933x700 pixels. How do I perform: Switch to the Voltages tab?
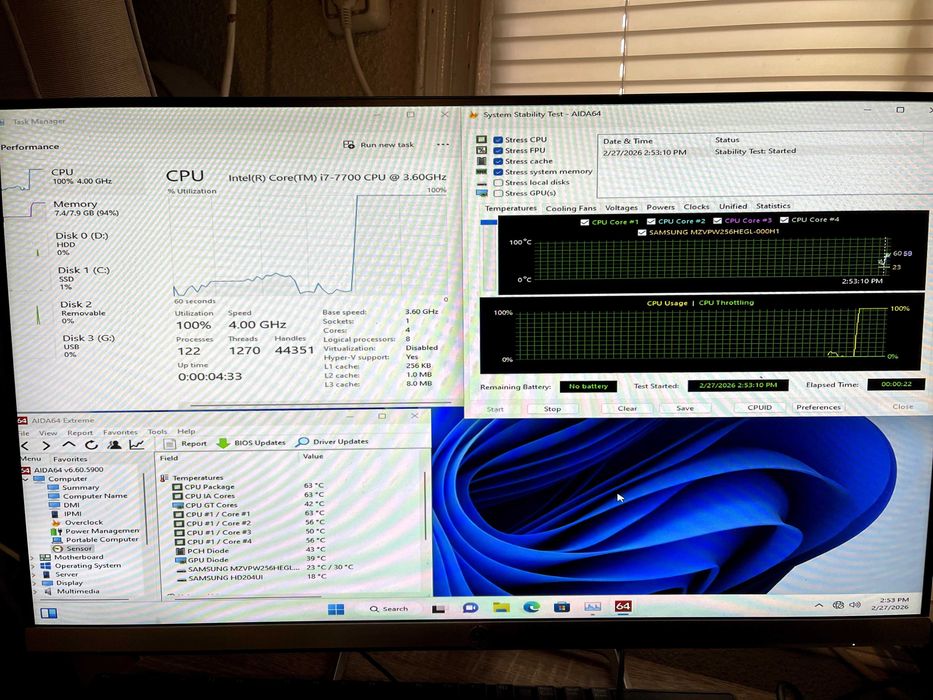pyautogui.click(x=621, y=208)
